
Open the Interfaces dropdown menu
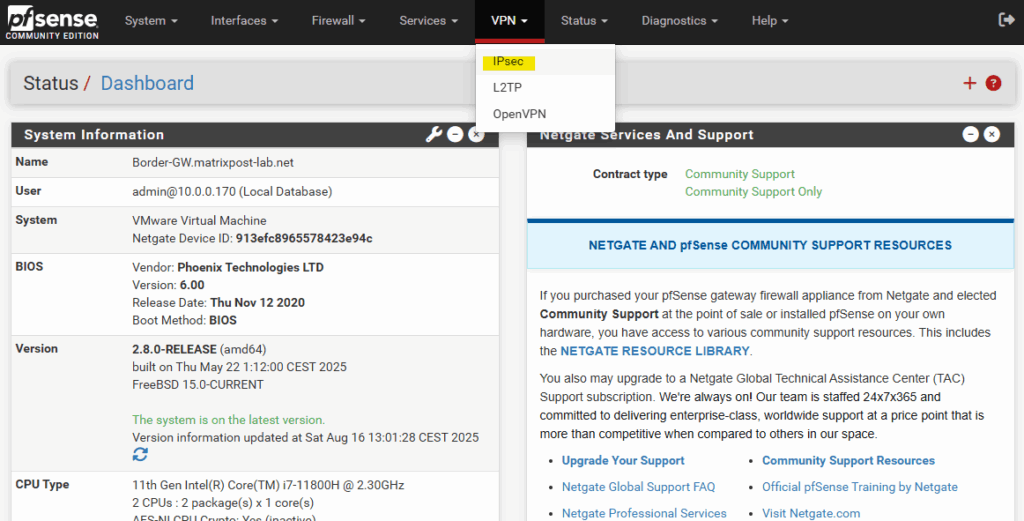coord(244,21)
